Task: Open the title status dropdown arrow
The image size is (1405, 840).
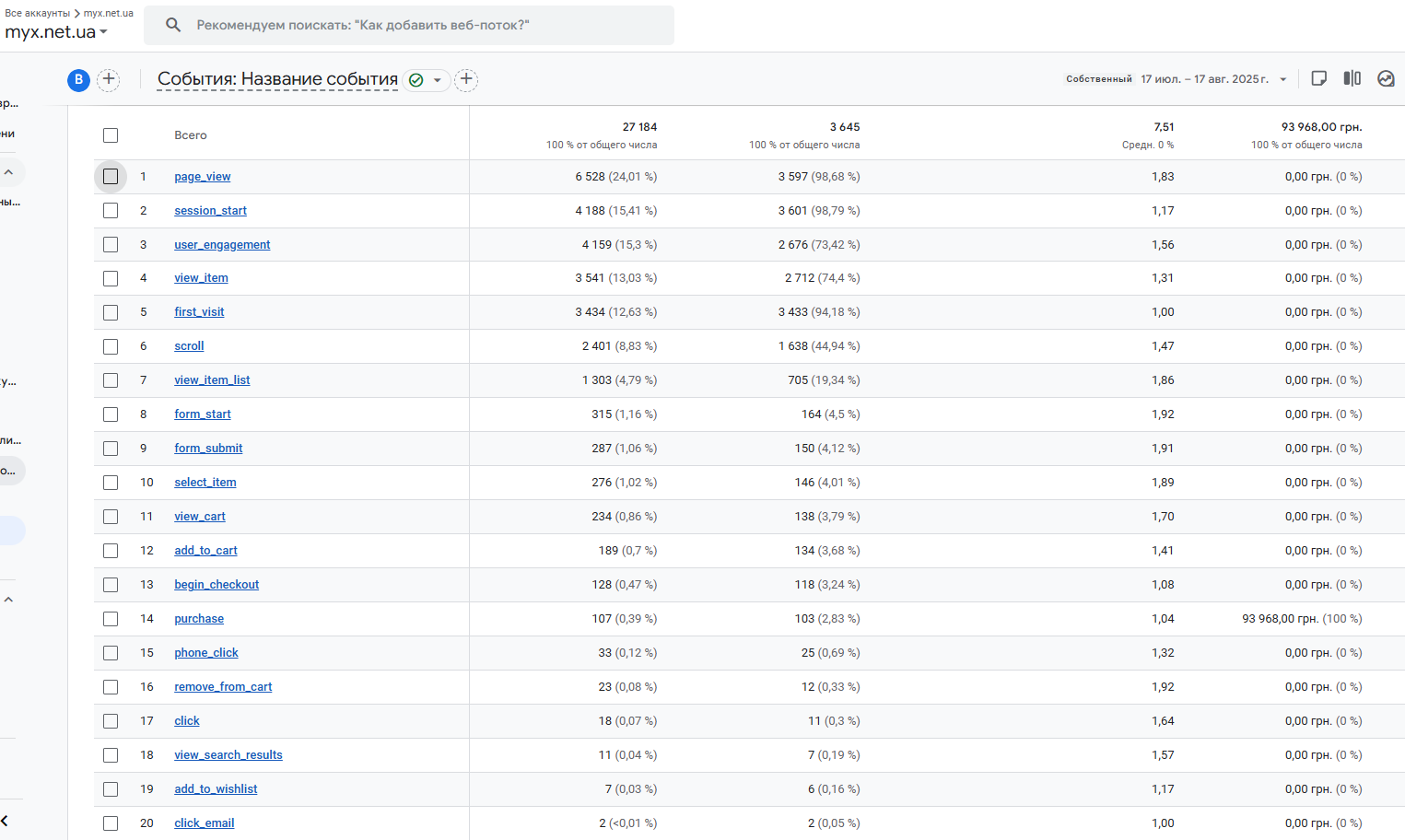Action: click(438, 80)
